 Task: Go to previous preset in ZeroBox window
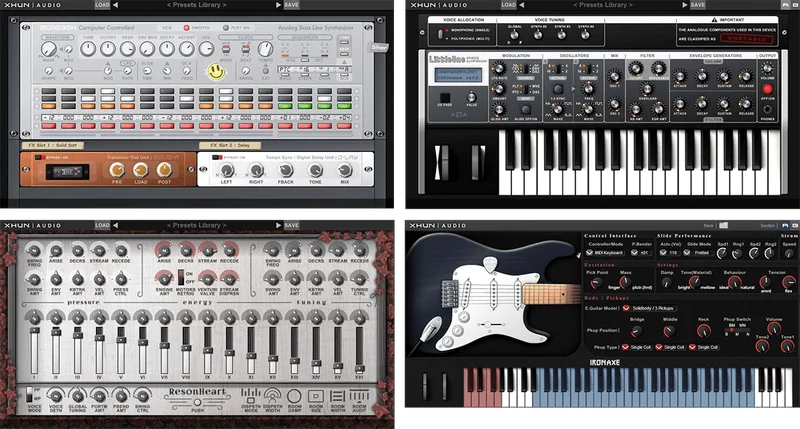[x=115, y=5]
